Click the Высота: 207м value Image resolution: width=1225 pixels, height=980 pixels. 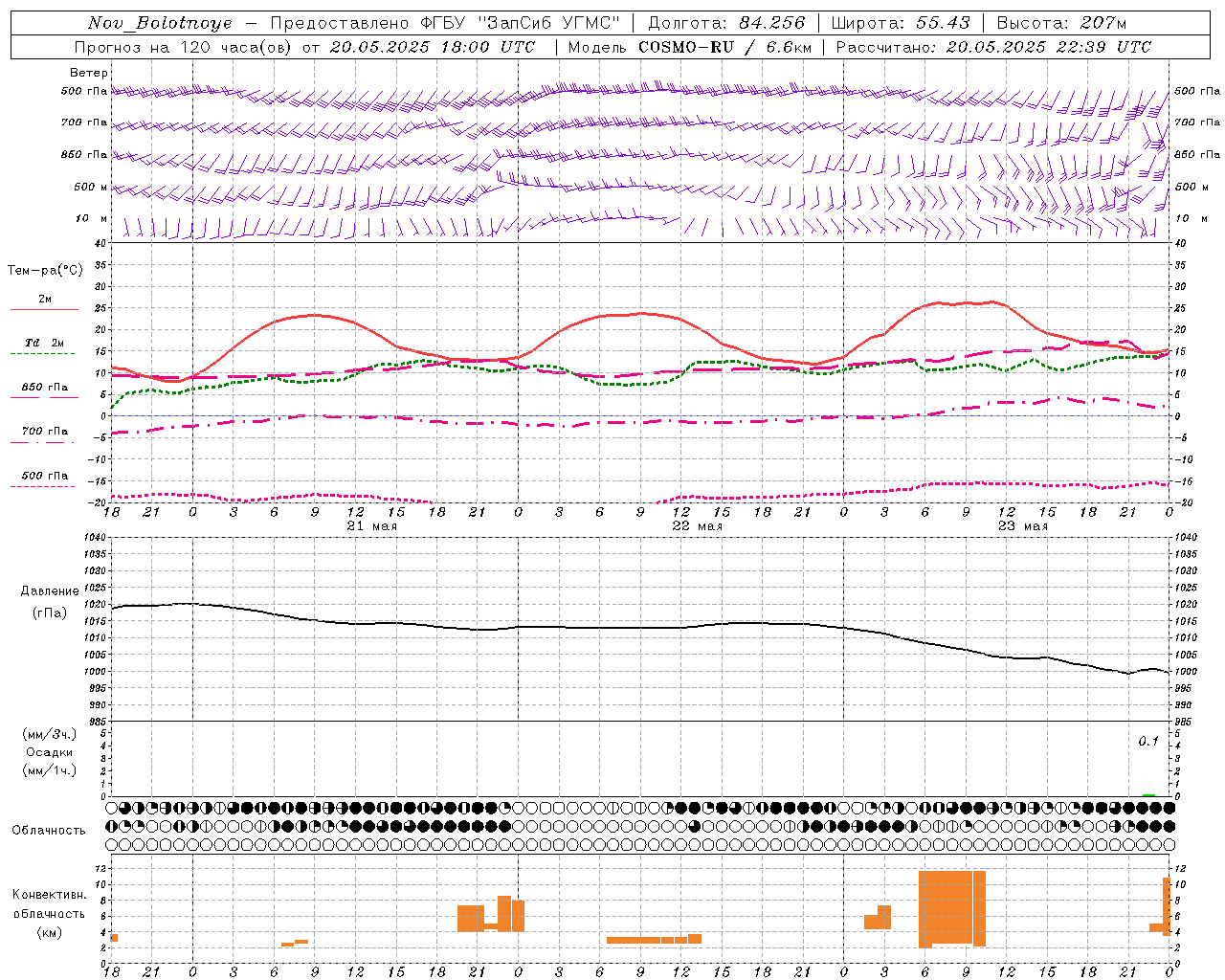1061,23
